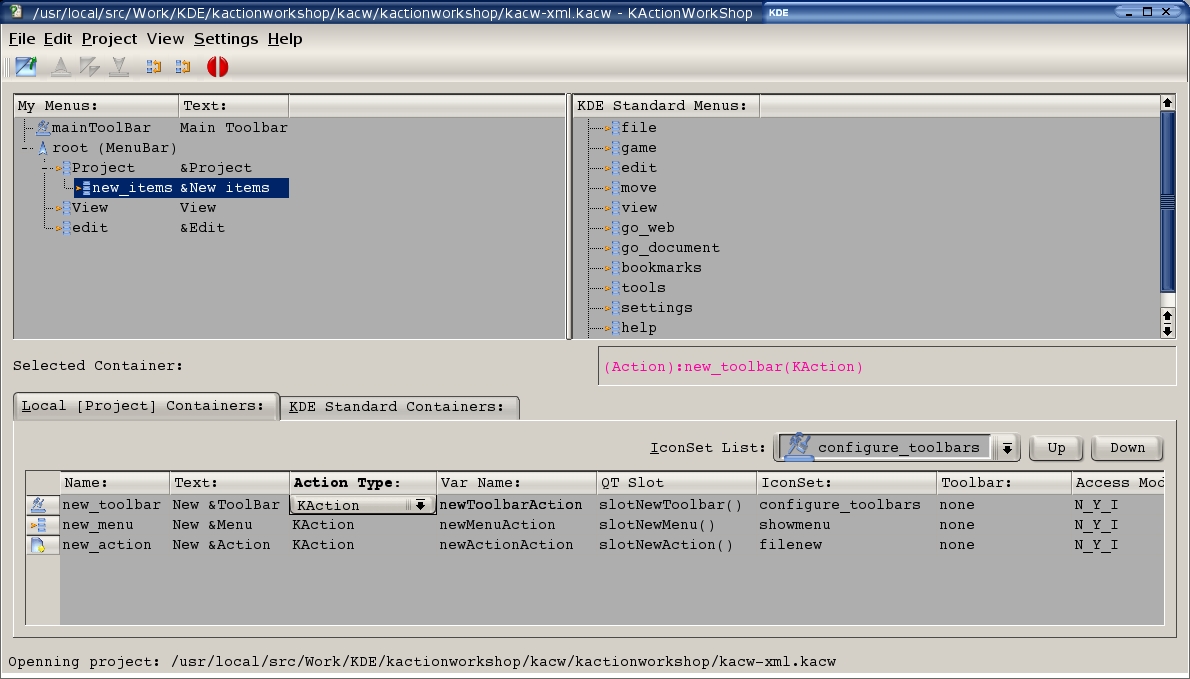Click the (Action):new_toolbar(KAction) field
The height and width of the screenshot is (679, 1190).
[886, 366]
